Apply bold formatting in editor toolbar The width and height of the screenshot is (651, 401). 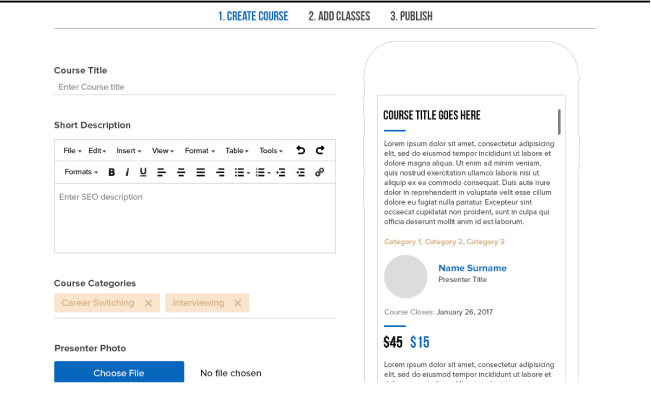point(112,172)
